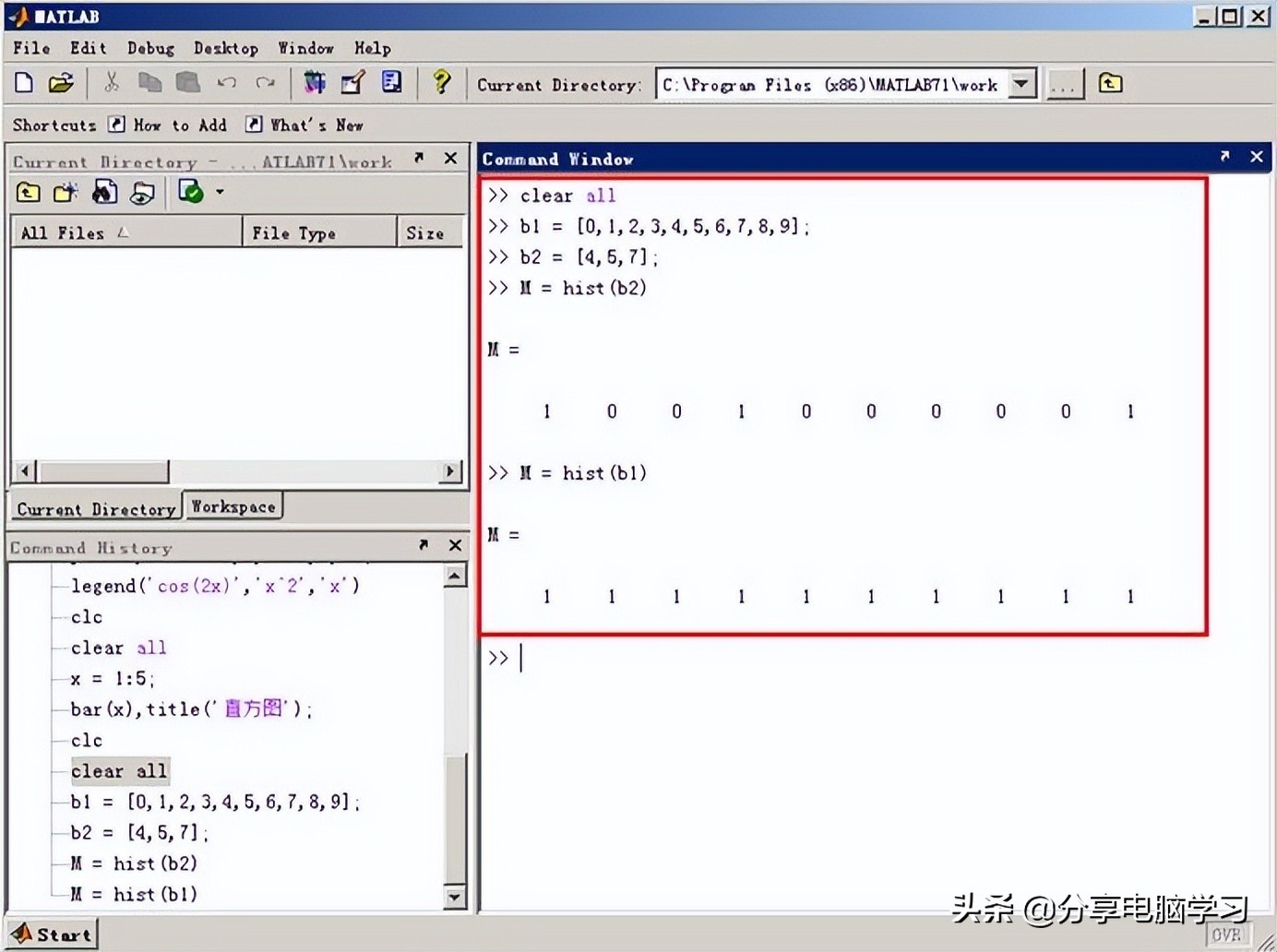The width and height of the screenshot is (1277, 952).
Task: Expand the Current Directory path dropdown
Action: (x=1021, y=84)
